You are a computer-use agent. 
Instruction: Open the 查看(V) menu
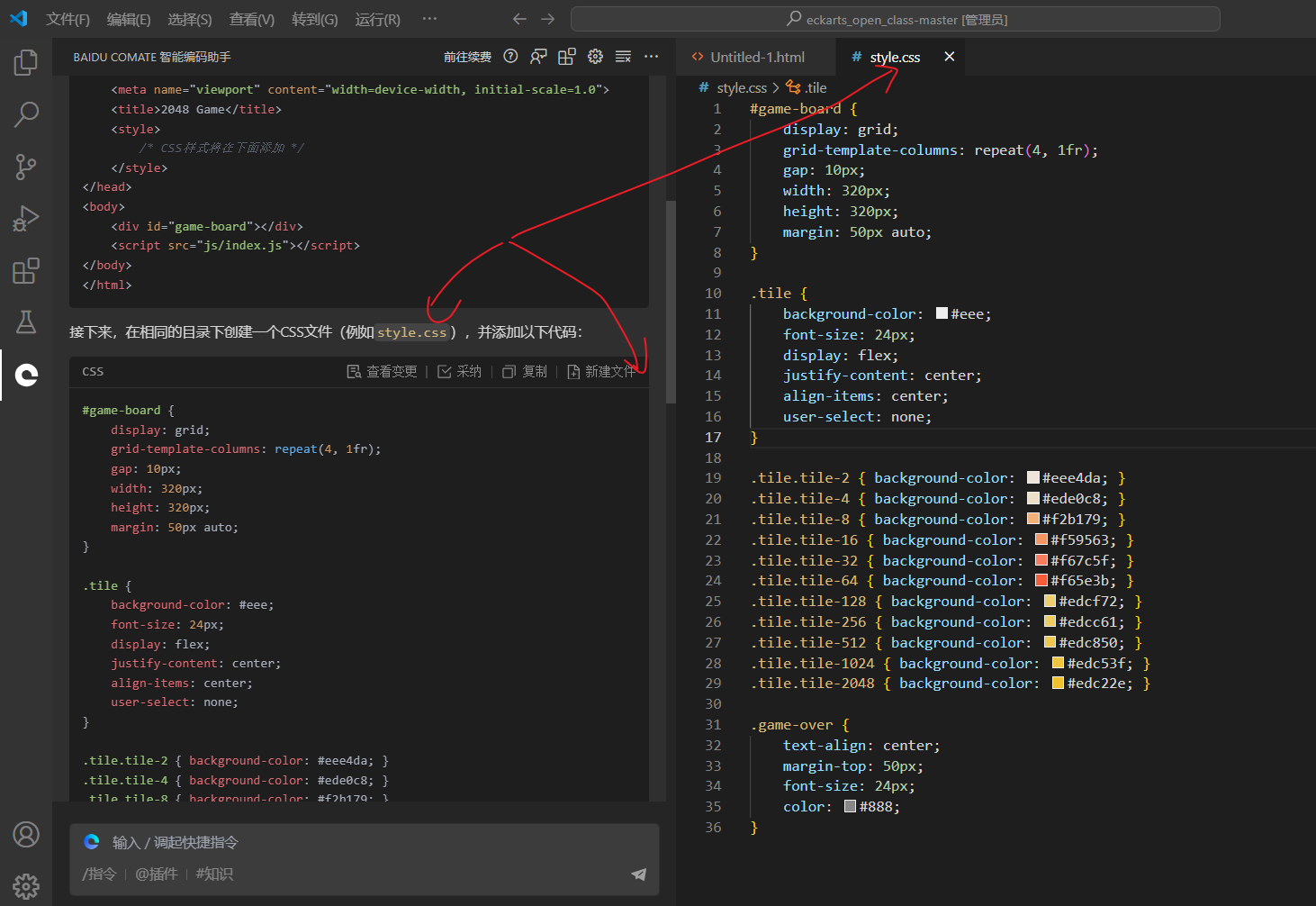[x=252, y=19]
